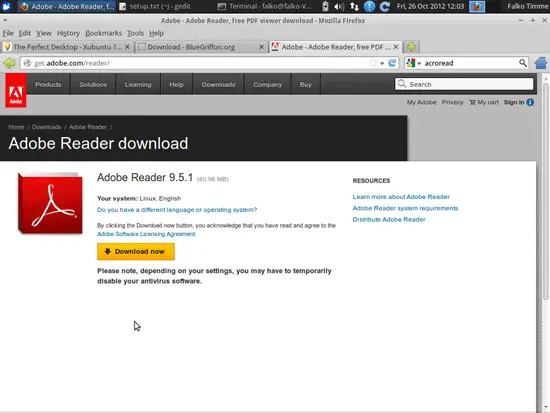Click the update refresh icon in the top panel
The image size is (550, 413).
tap(385, 6)
